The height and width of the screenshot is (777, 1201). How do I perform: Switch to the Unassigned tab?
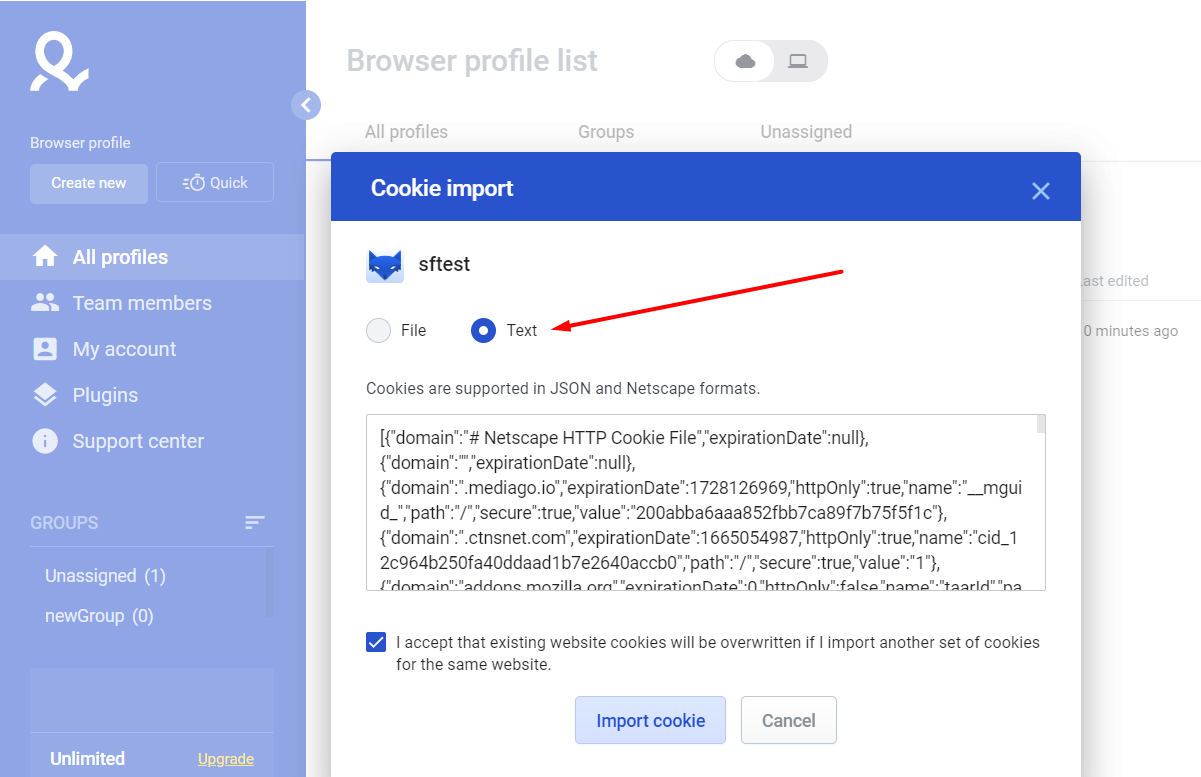pyautogui.click(x=806, y=132)
